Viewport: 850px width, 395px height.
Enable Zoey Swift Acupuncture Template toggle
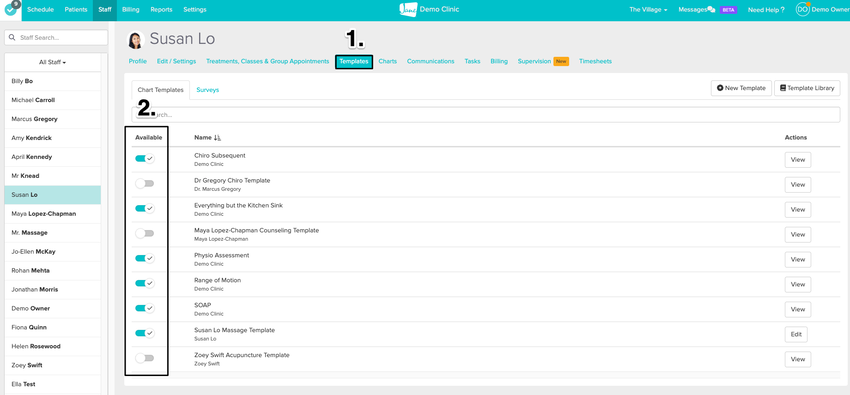(145, 358)
